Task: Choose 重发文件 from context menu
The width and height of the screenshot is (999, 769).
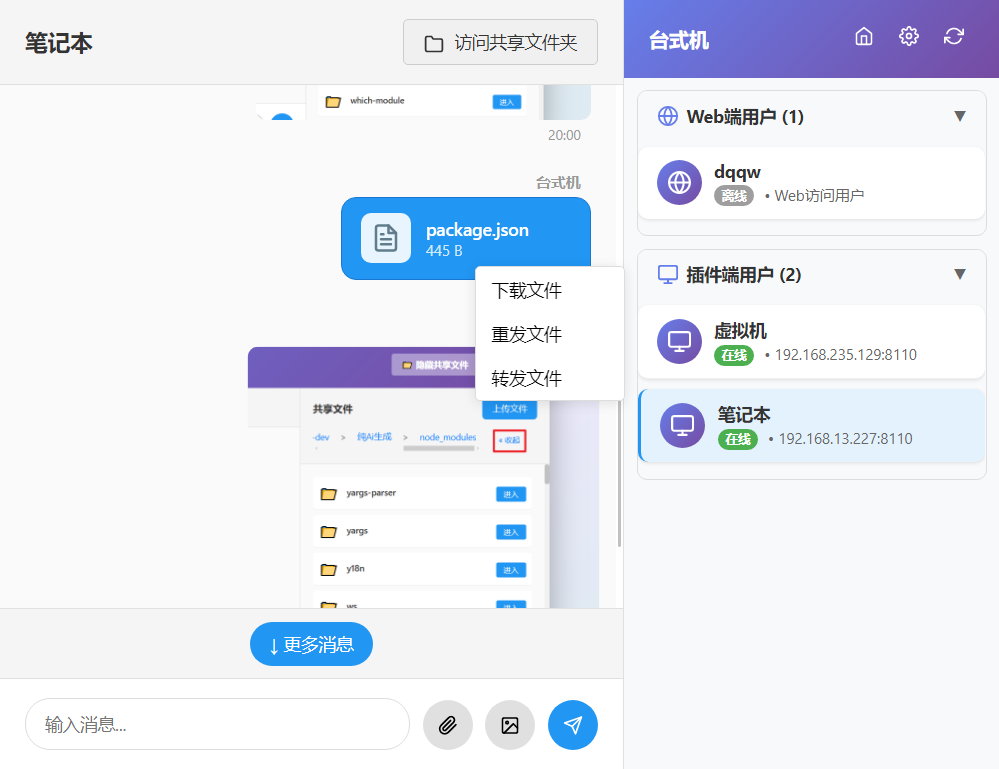Action: tap(549, 334)
